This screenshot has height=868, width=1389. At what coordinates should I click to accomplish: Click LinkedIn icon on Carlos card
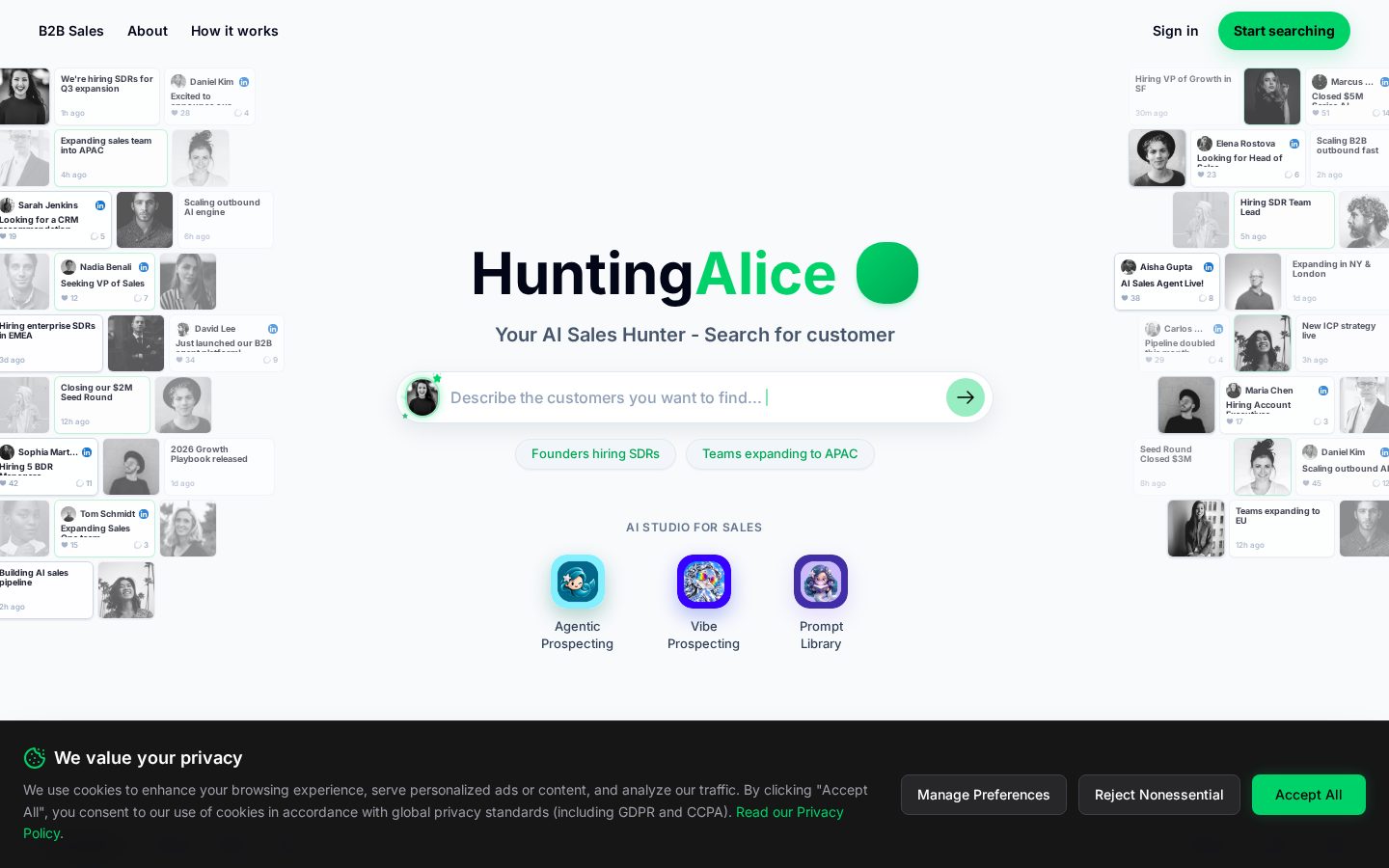[x=1218, y=329]
